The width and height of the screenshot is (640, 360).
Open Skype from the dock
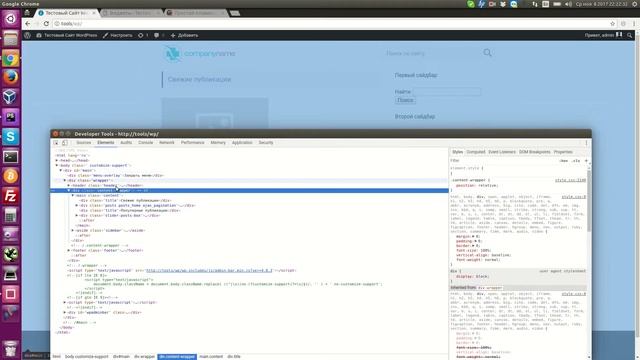11,136
